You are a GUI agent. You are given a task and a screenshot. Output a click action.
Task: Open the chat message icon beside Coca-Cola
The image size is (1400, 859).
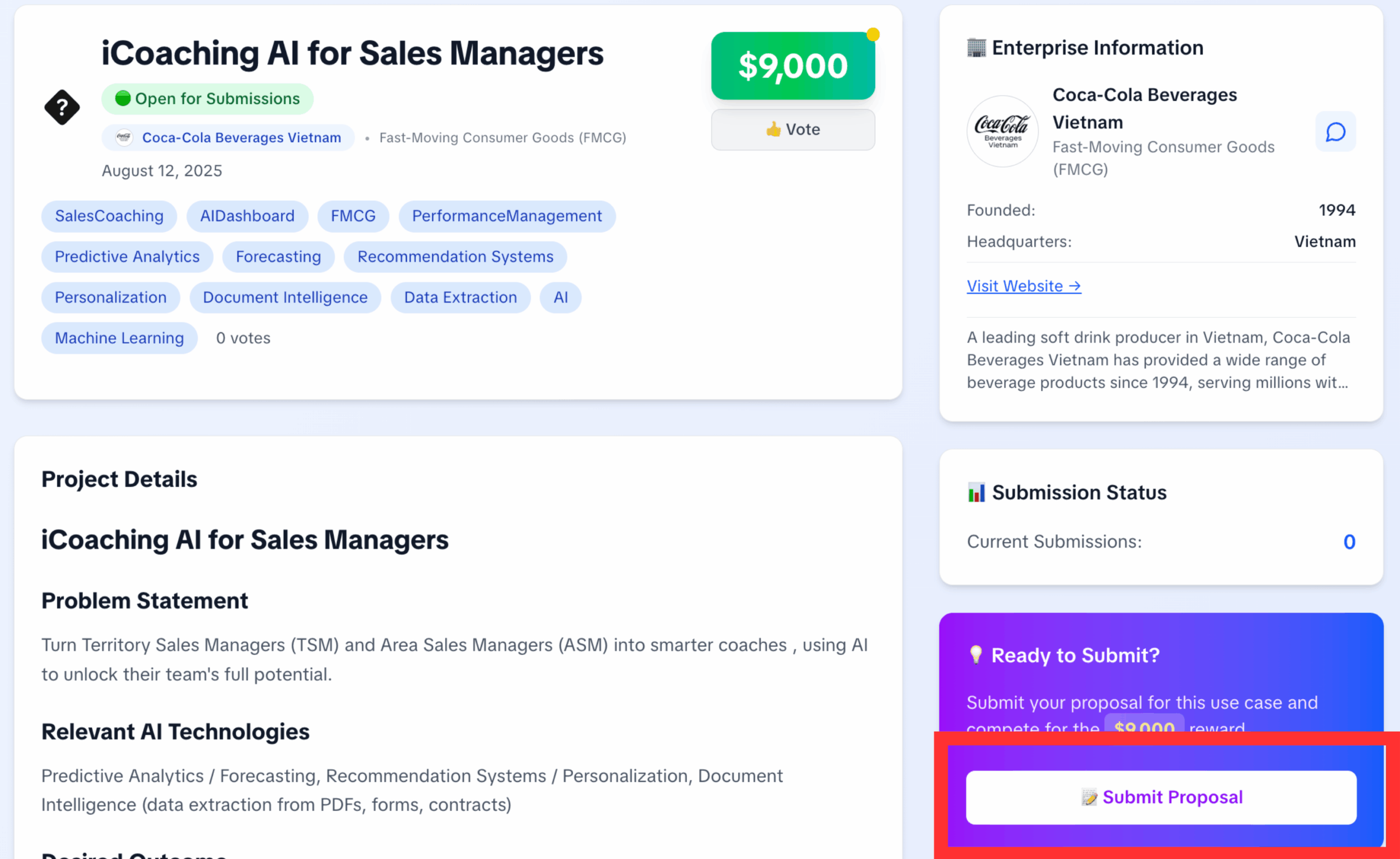[1335, 132]
